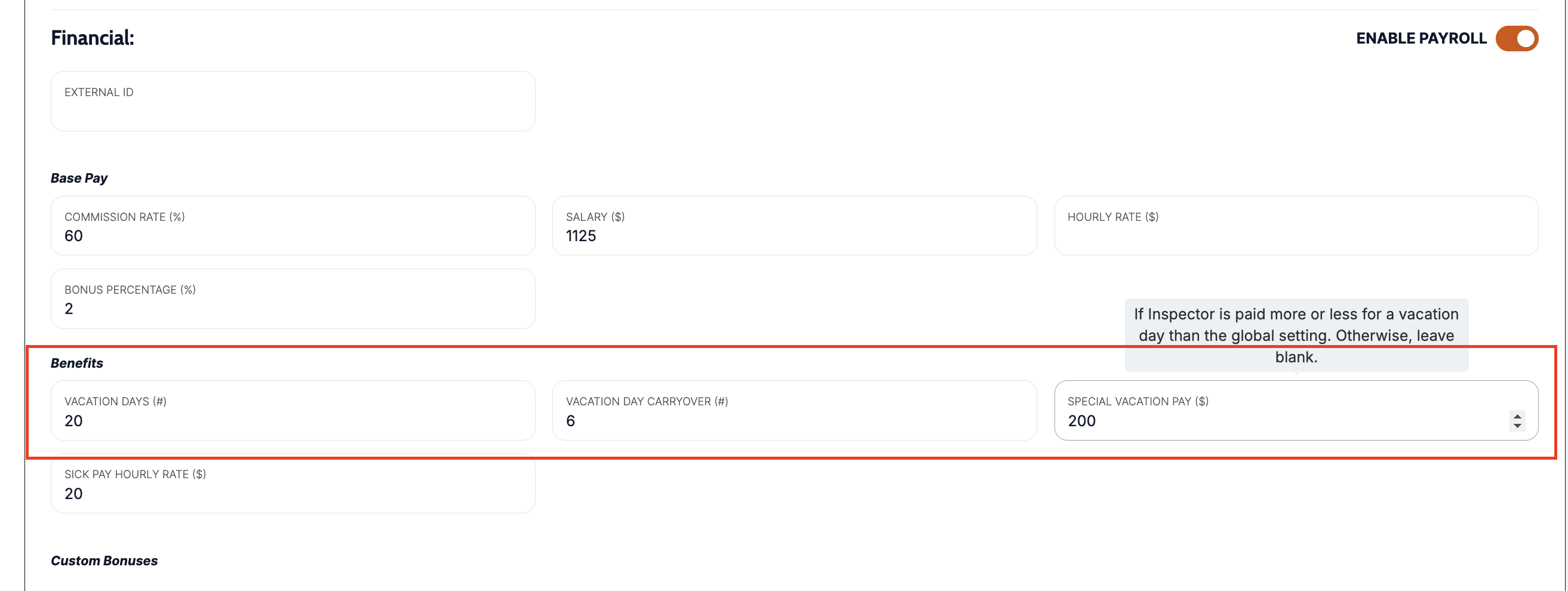Click the Special Vacation Pay value 200
The image size is (1568, 591).
tap(1081, 421)
